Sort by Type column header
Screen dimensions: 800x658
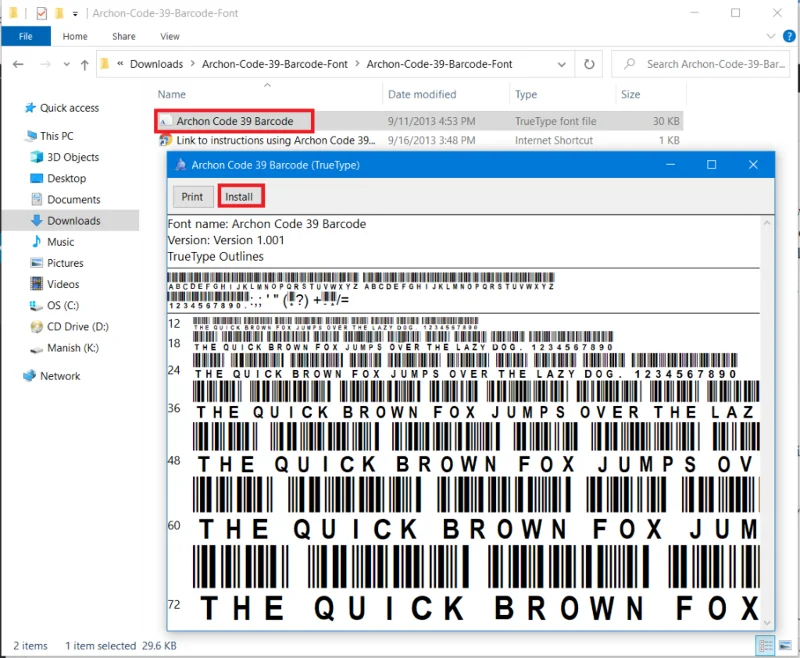point(526,94)
